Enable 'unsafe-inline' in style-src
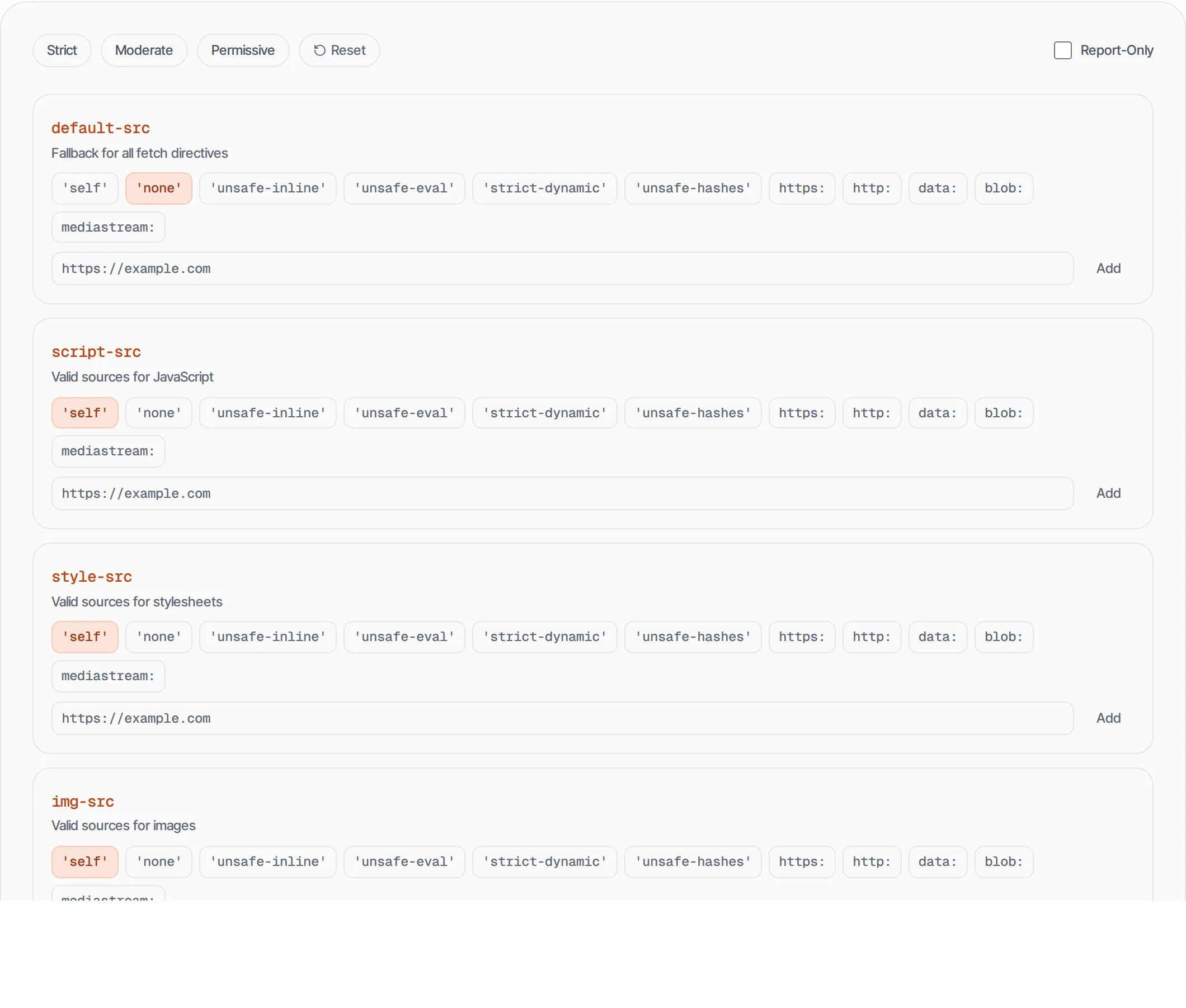The image size is (1186, 1008). (x=268, y=637)
